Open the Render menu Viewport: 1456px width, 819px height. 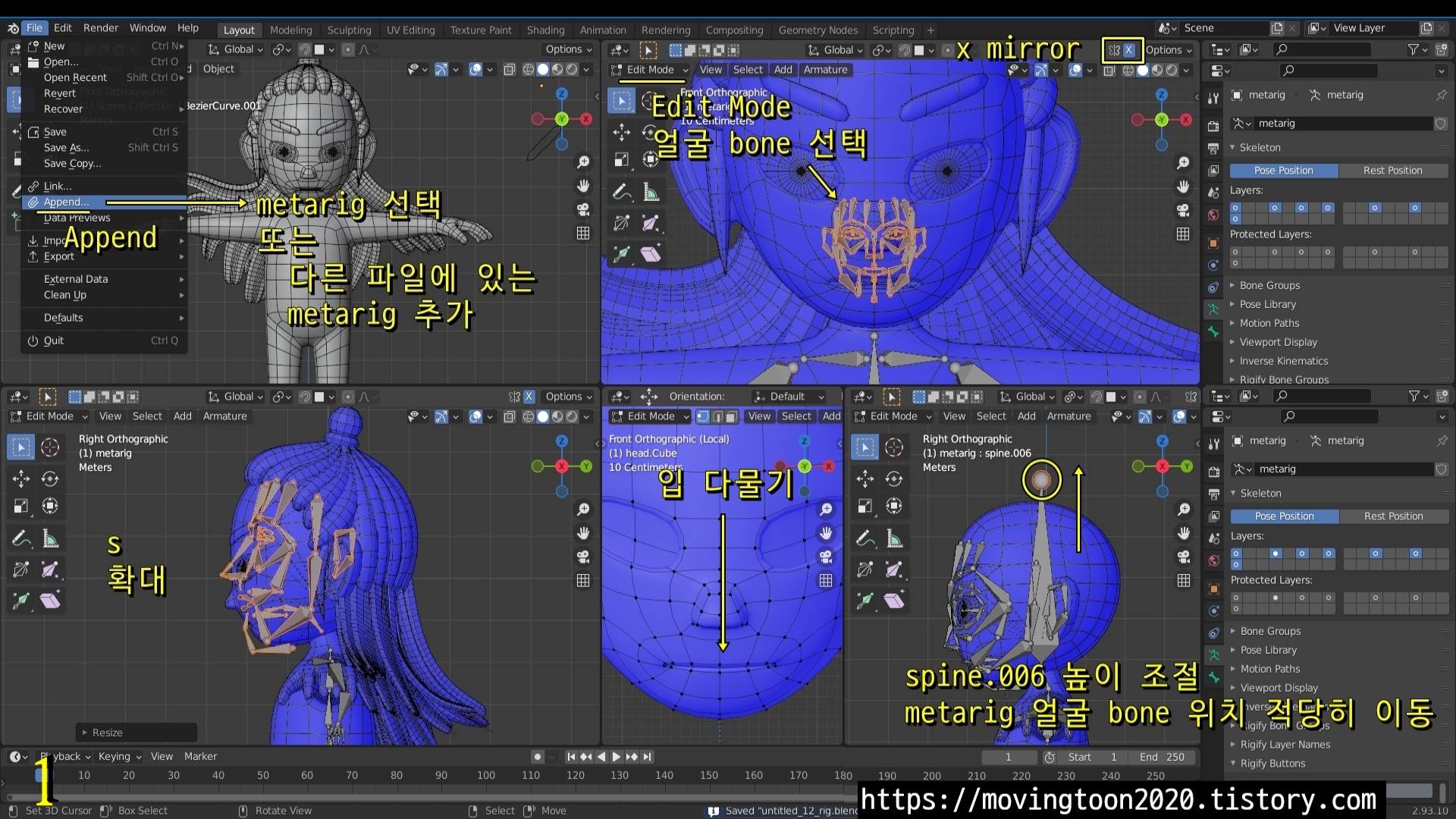(101, 28)
